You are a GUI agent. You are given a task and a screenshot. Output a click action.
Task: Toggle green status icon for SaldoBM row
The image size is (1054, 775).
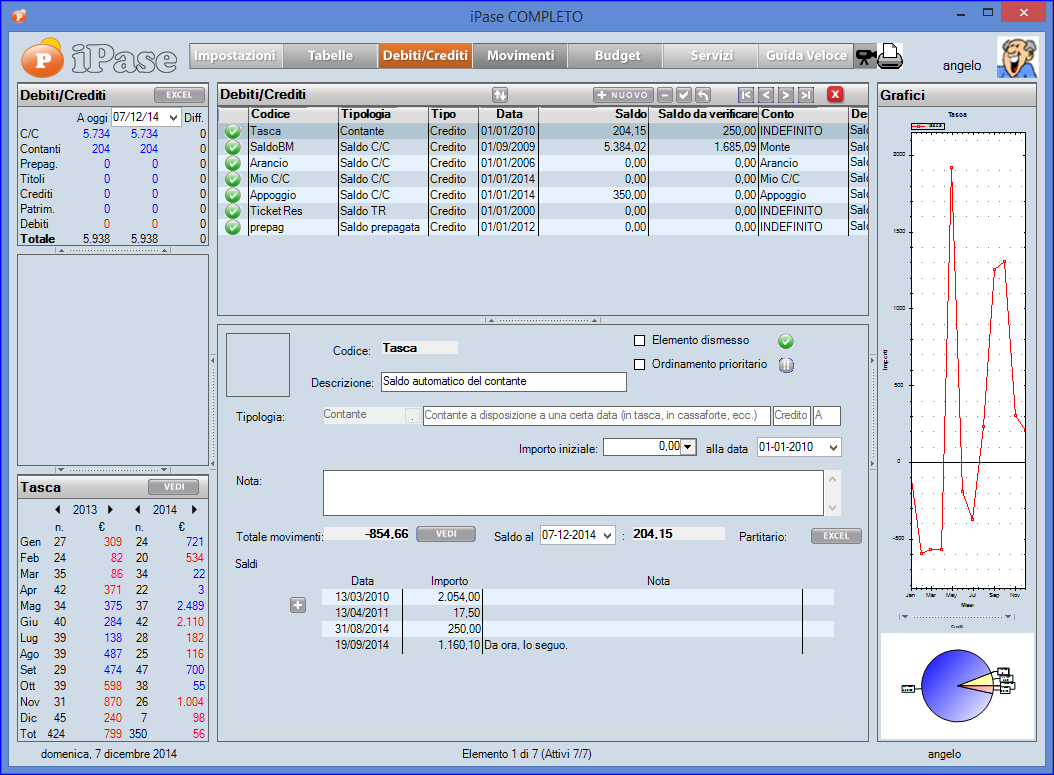[233, 147]
